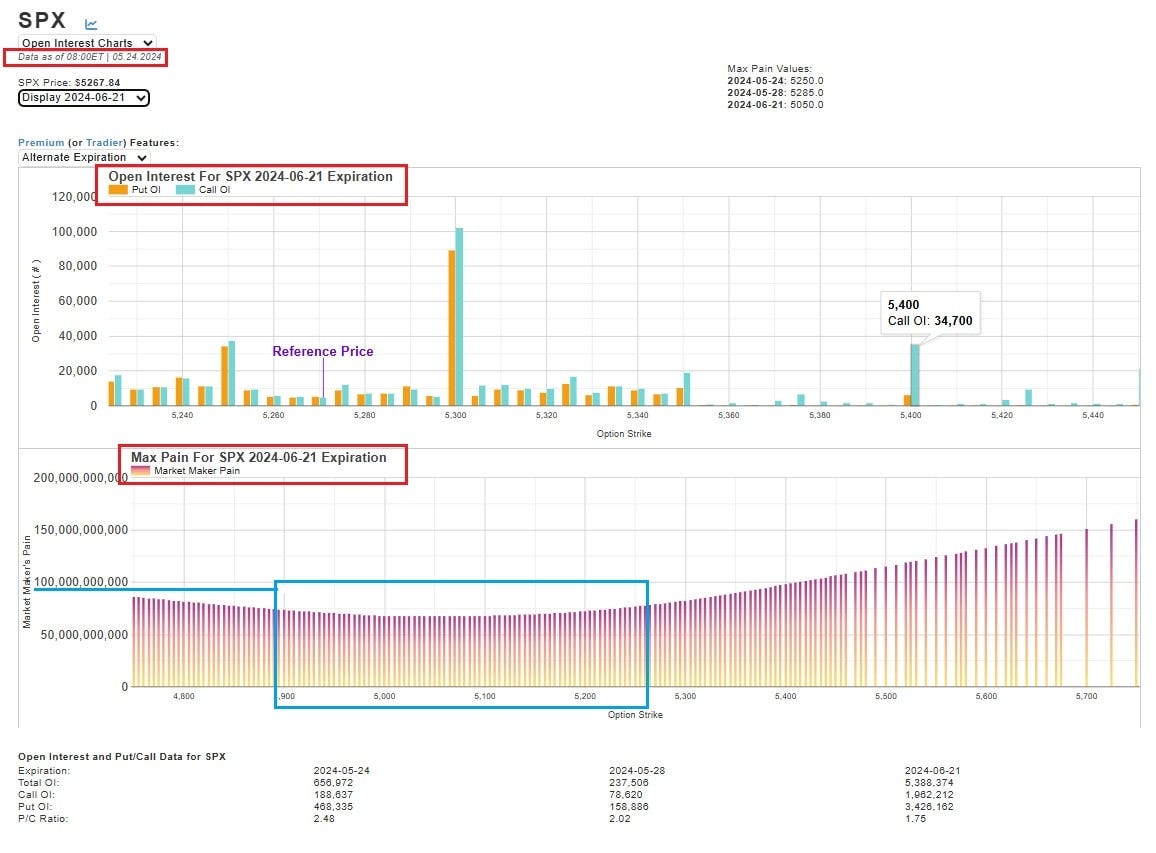This screenshot has width=1156, height=853.
Task: Click the 2024-05-28 expiration column header
Action: [x=637, y=770]
